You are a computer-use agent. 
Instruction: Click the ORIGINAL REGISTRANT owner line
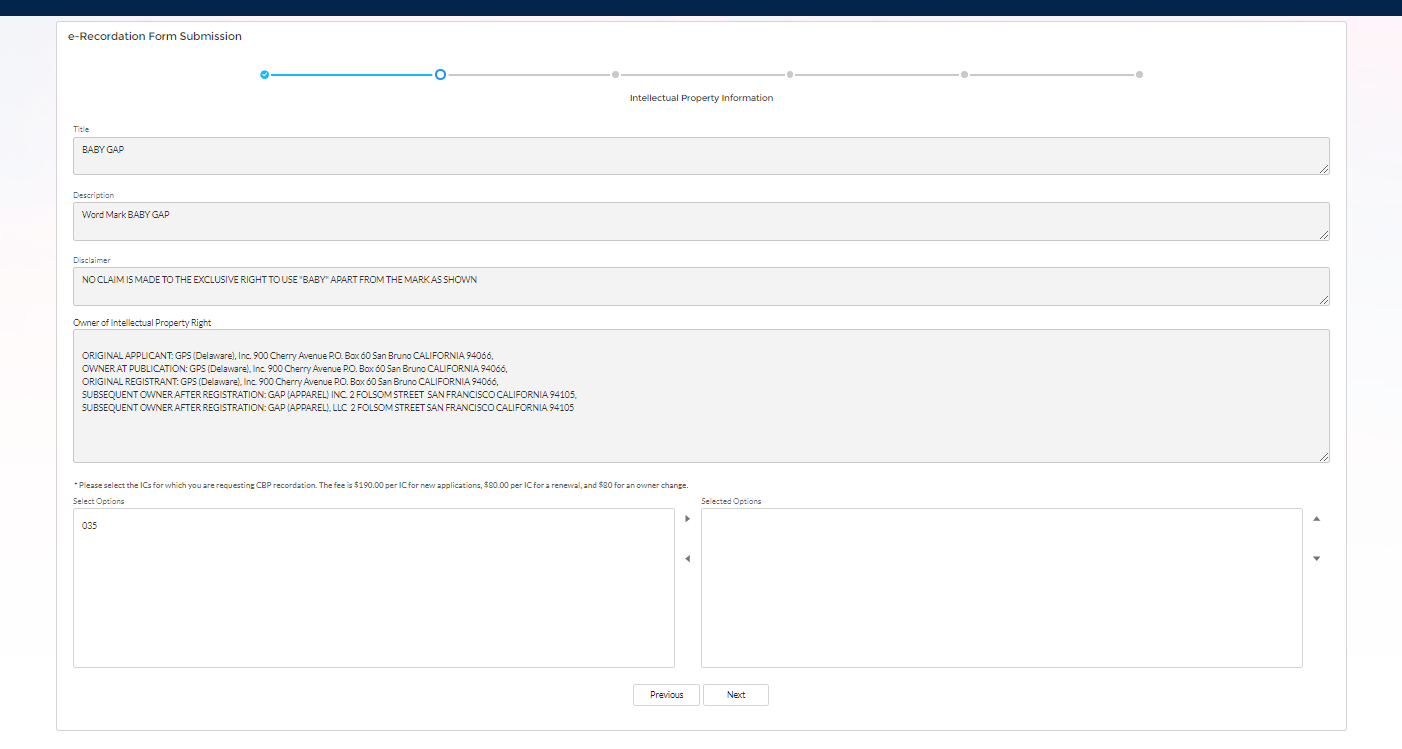tap(290, 382)
